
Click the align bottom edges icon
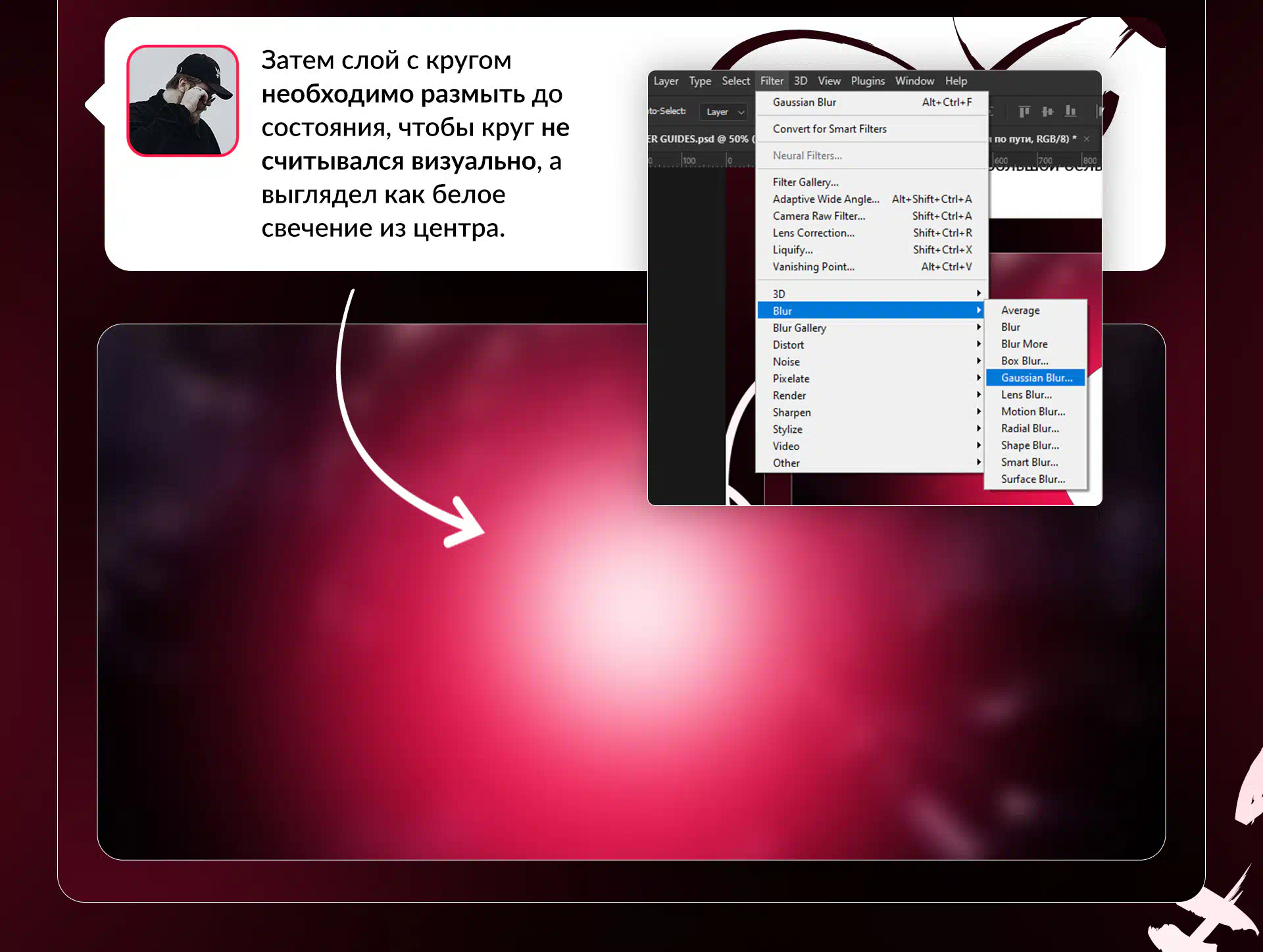coord(1070,111)
